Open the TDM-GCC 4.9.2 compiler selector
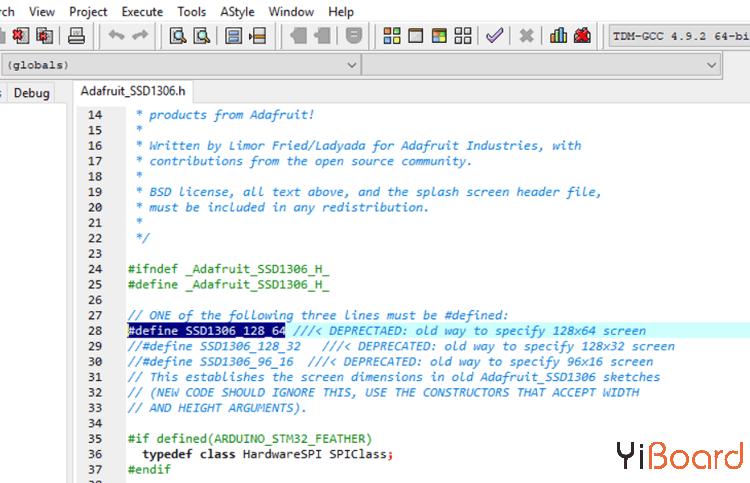This screenshot has width=750, height=483. coord(678,37)
